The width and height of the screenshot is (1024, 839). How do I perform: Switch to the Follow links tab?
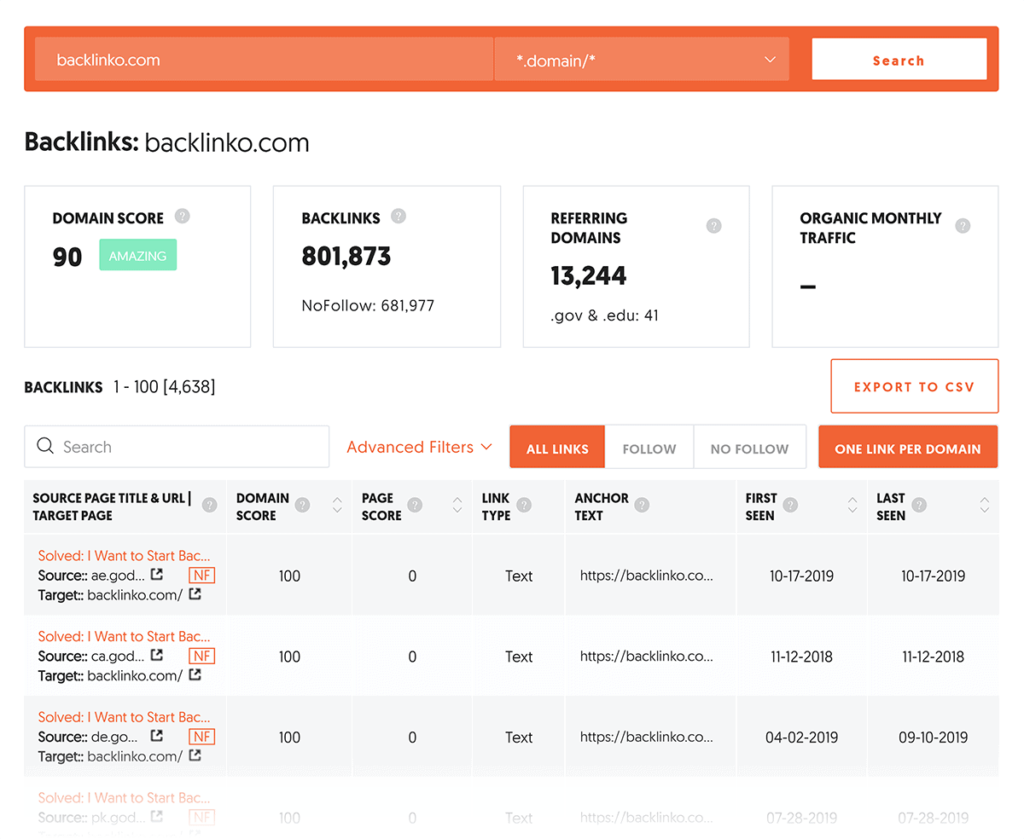tap(649, 448)
